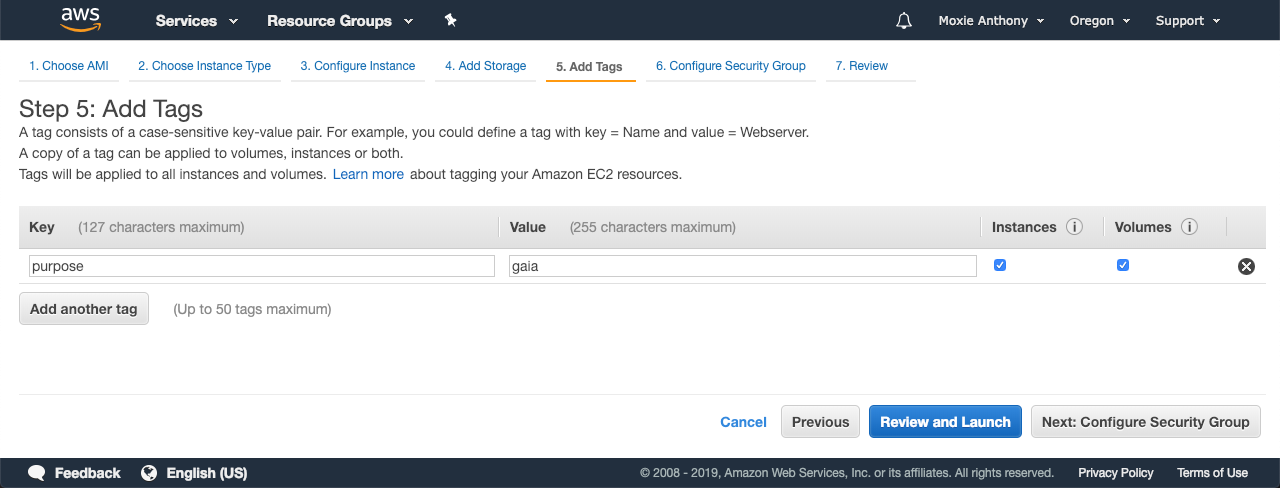
Task: Focus the Value field containing gaia
Action: [x=743, y=266]
